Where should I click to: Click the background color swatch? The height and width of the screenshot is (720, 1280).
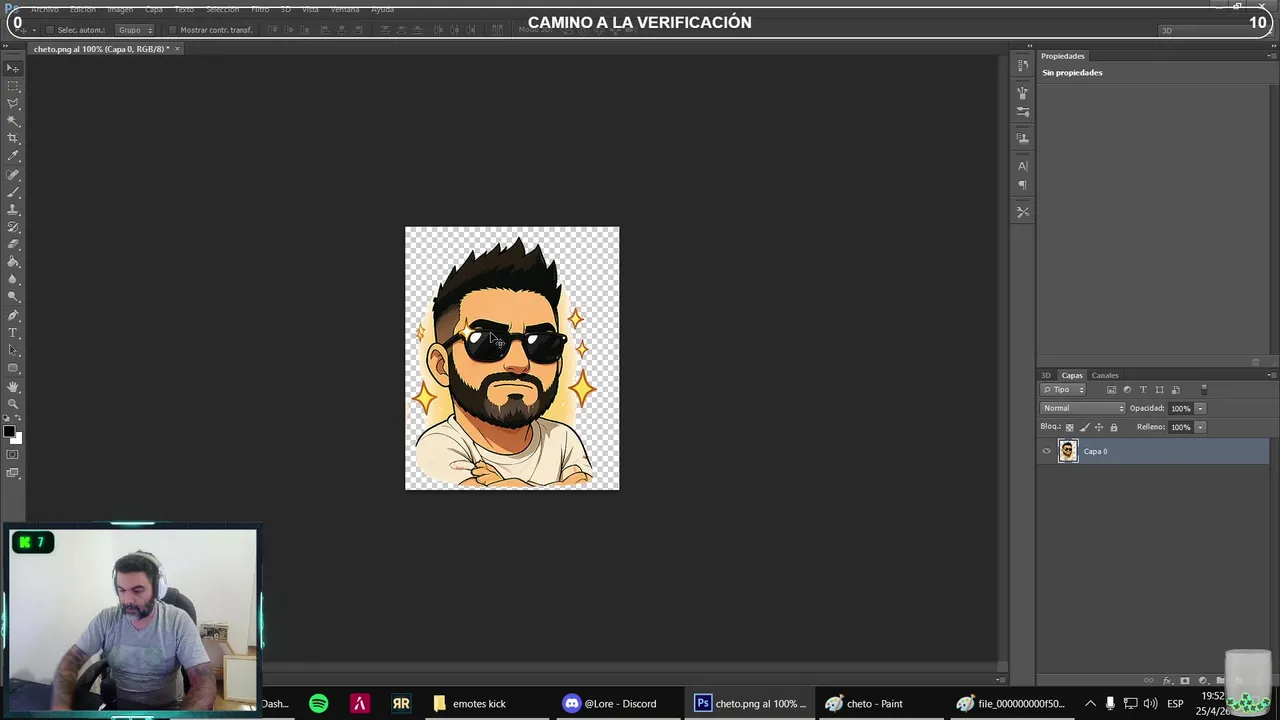coord(17,439)
